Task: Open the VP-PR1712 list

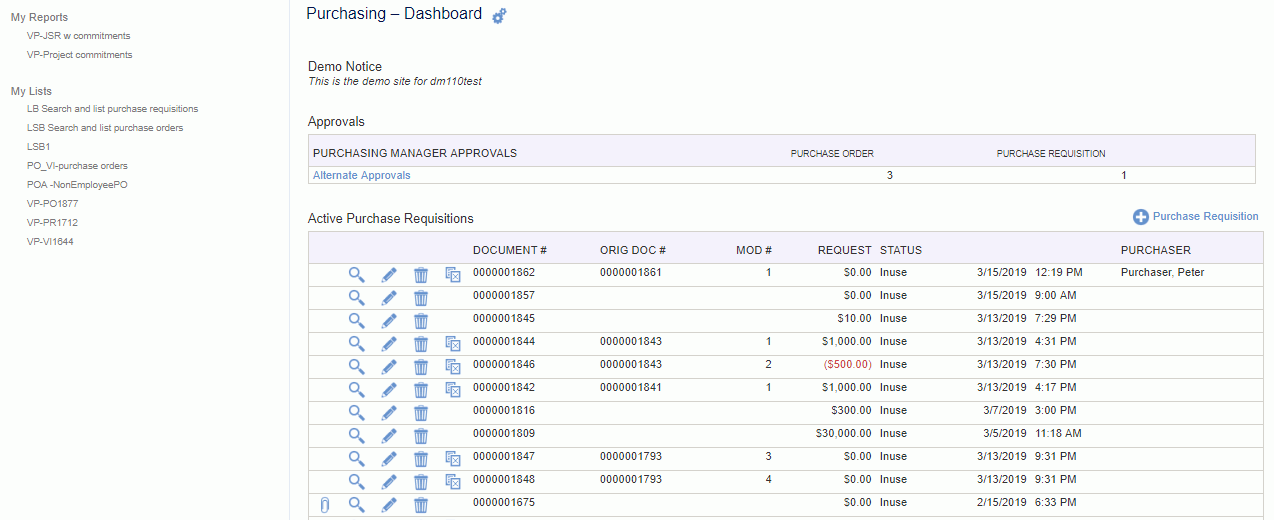Action: pyautogui.click(x=53, y=223)
